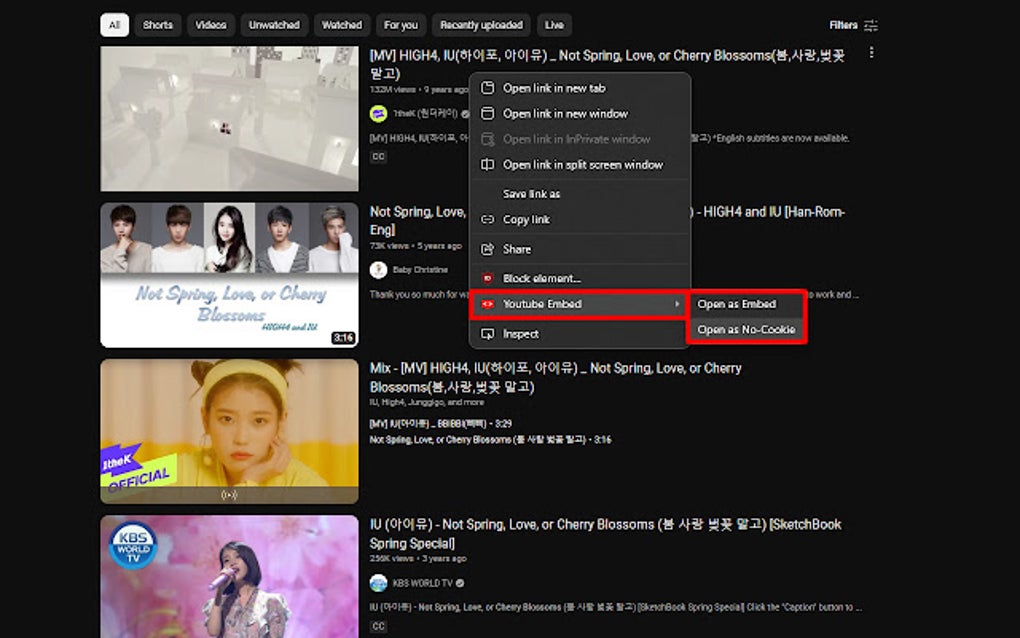This screenshot has height=638, width=1020.
Task: Select Open as No-Cookie from the submenu
Action: point(744,329)
